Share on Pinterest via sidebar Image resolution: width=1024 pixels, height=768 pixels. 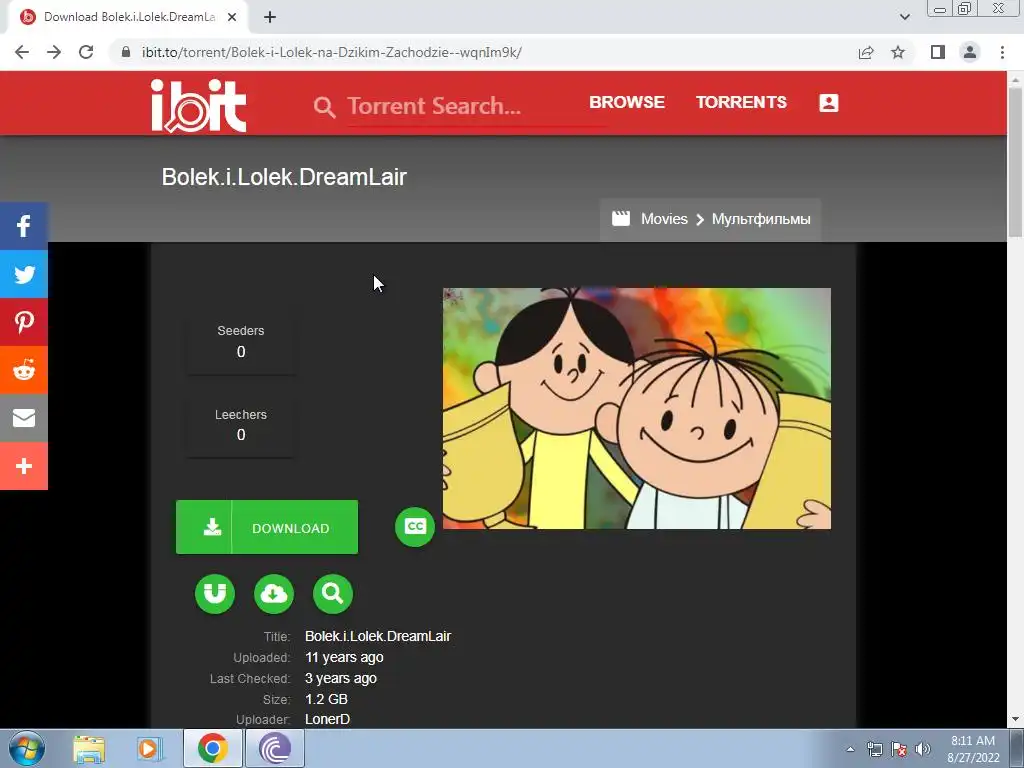click(24, 322)
